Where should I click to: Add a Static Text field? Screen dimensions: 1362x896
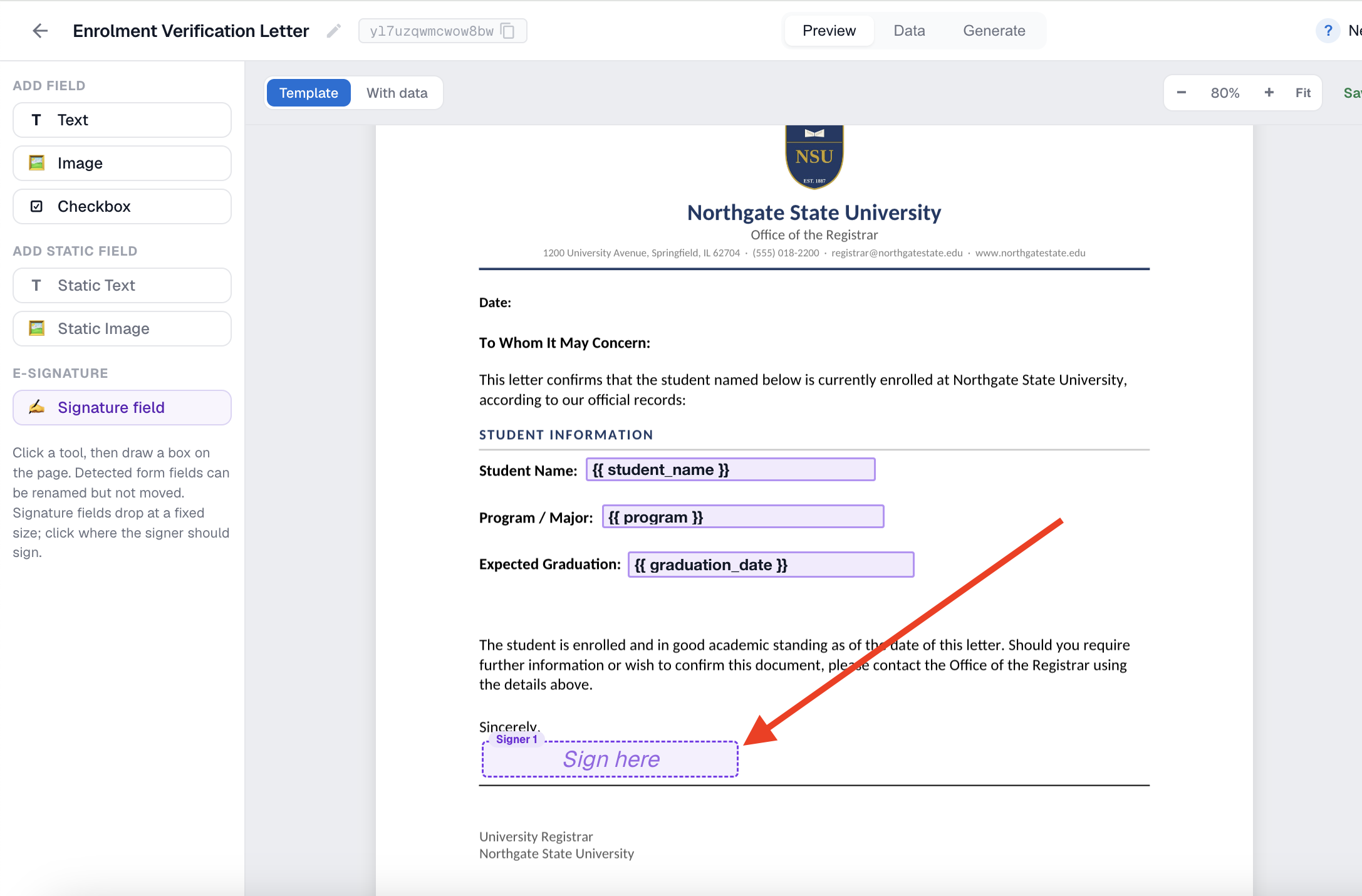(122, 285)
